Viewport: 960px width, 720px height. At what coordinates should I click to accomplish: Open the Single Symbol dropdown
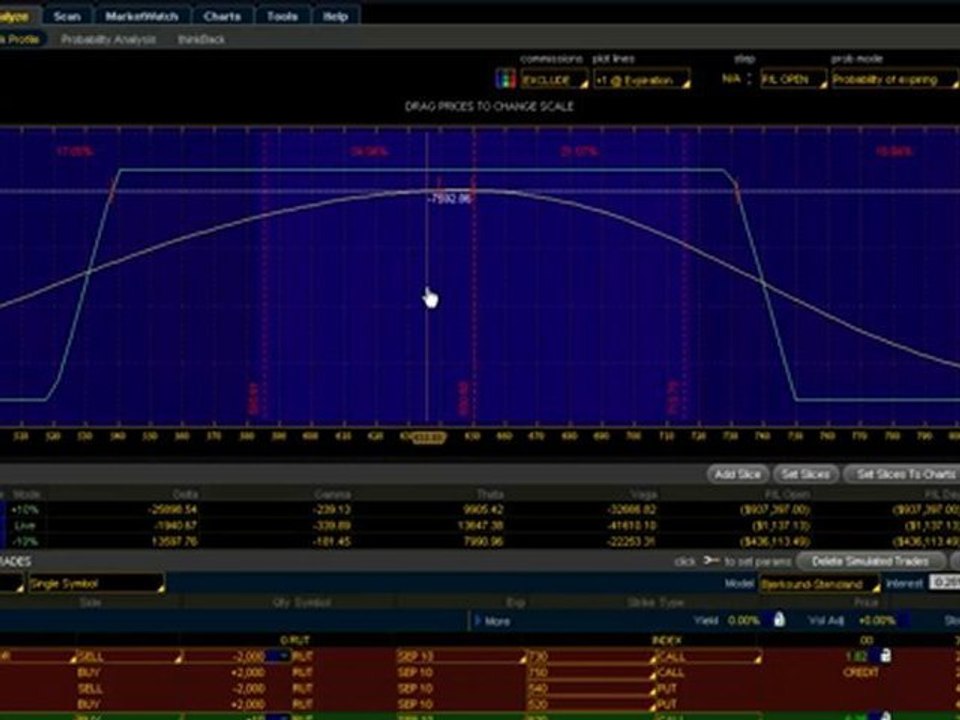click(97, 583)
